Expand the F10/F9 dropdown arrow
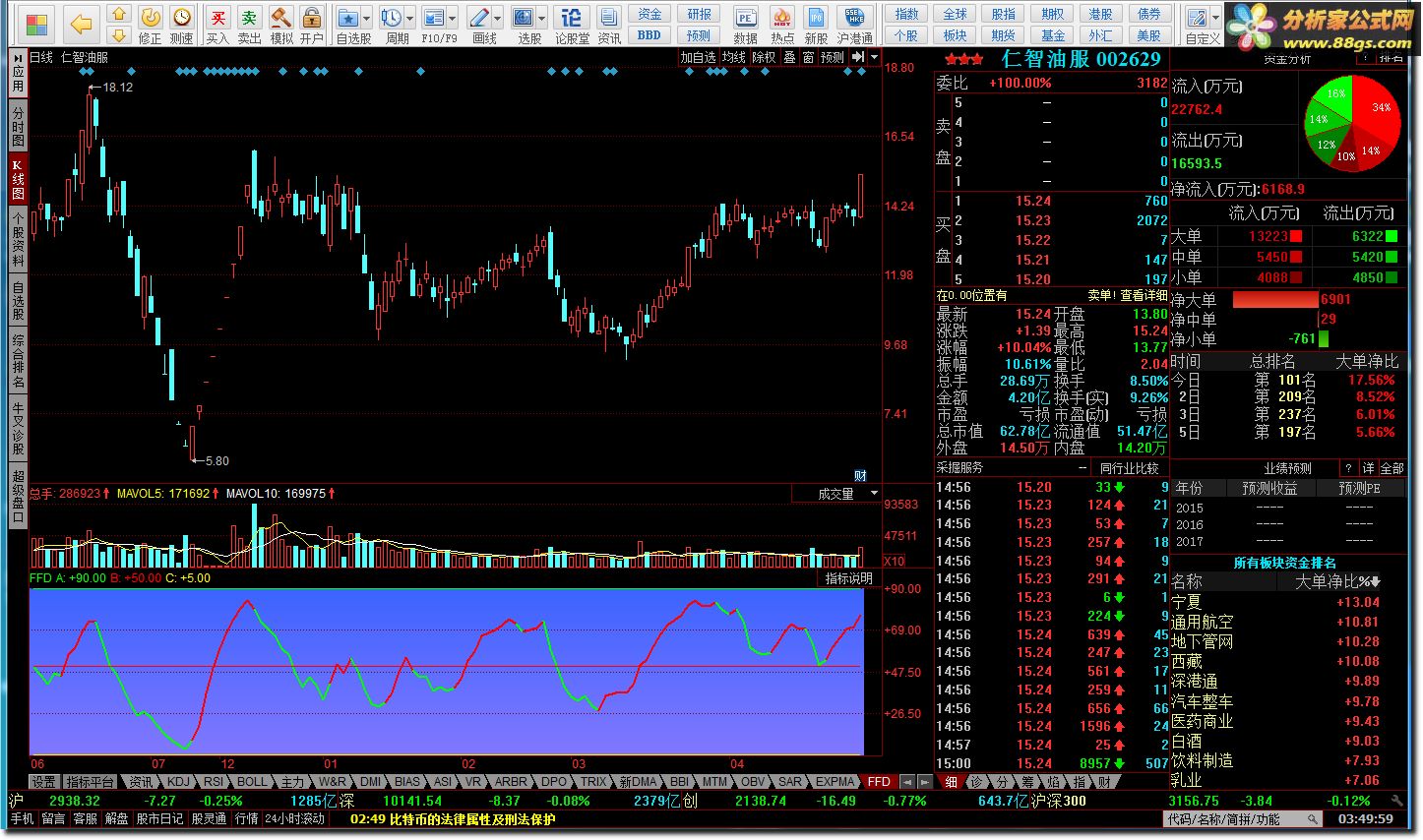 click(x=453, y=19)
